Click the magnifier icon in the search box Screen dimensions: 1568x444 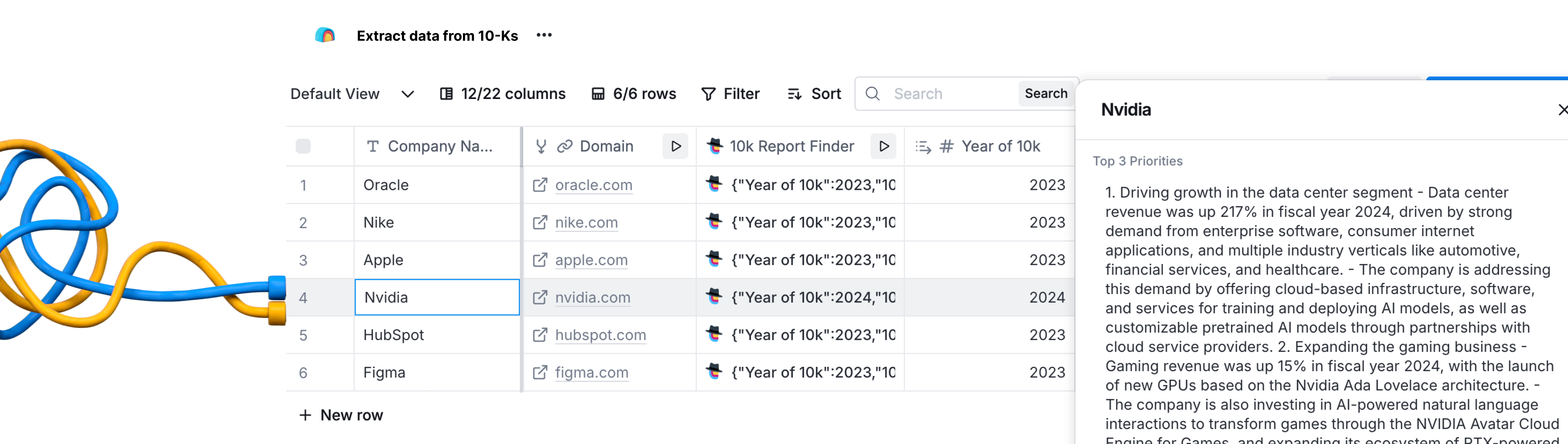[x=872, y=94]
